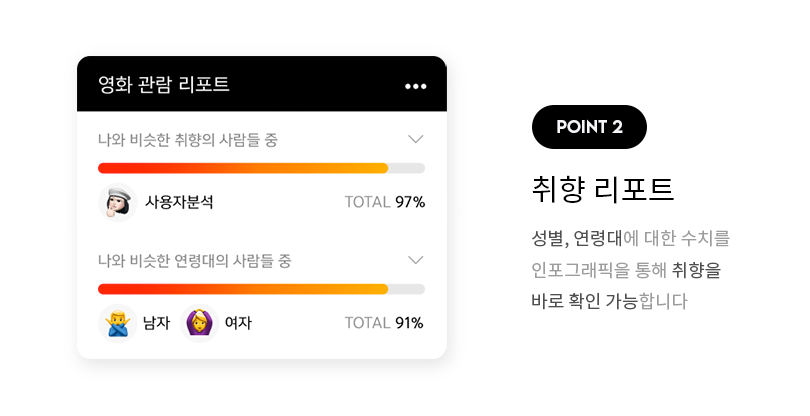Select the 남자 crossed-arms emoji icon
The height and width of the screenshot is (416, 810).
click(118, 323)
